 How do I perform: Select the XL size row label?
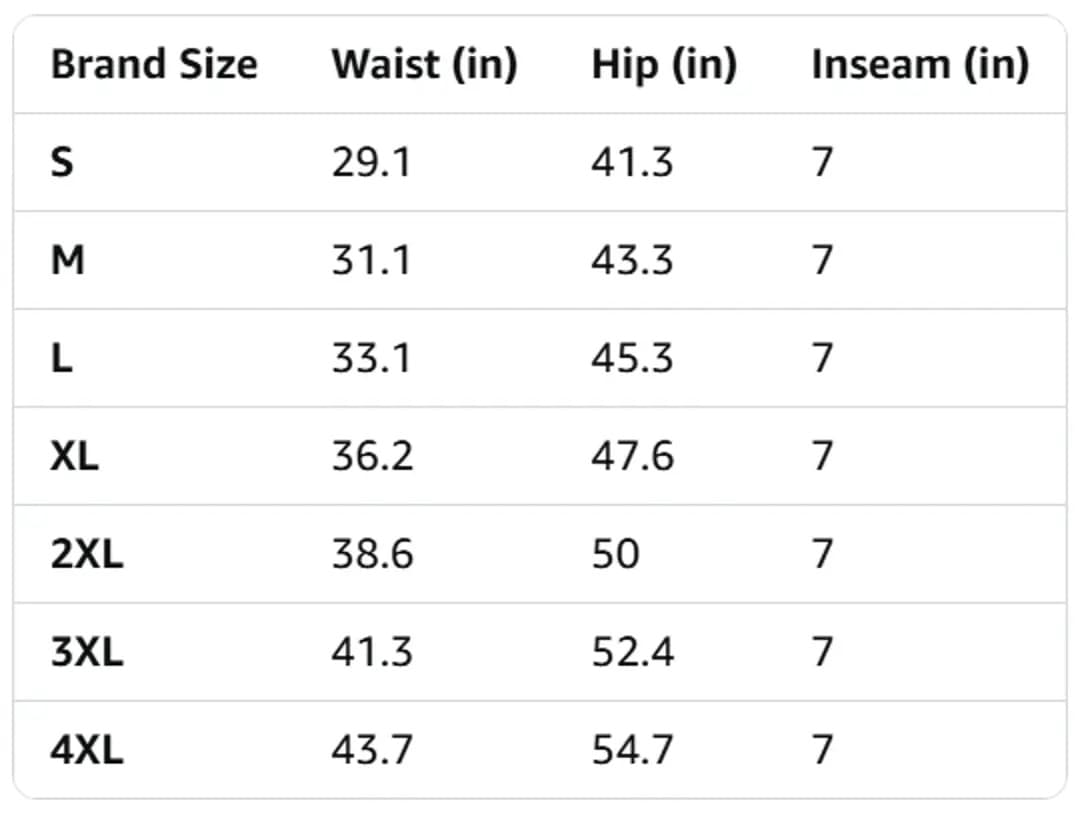(75, 457)
